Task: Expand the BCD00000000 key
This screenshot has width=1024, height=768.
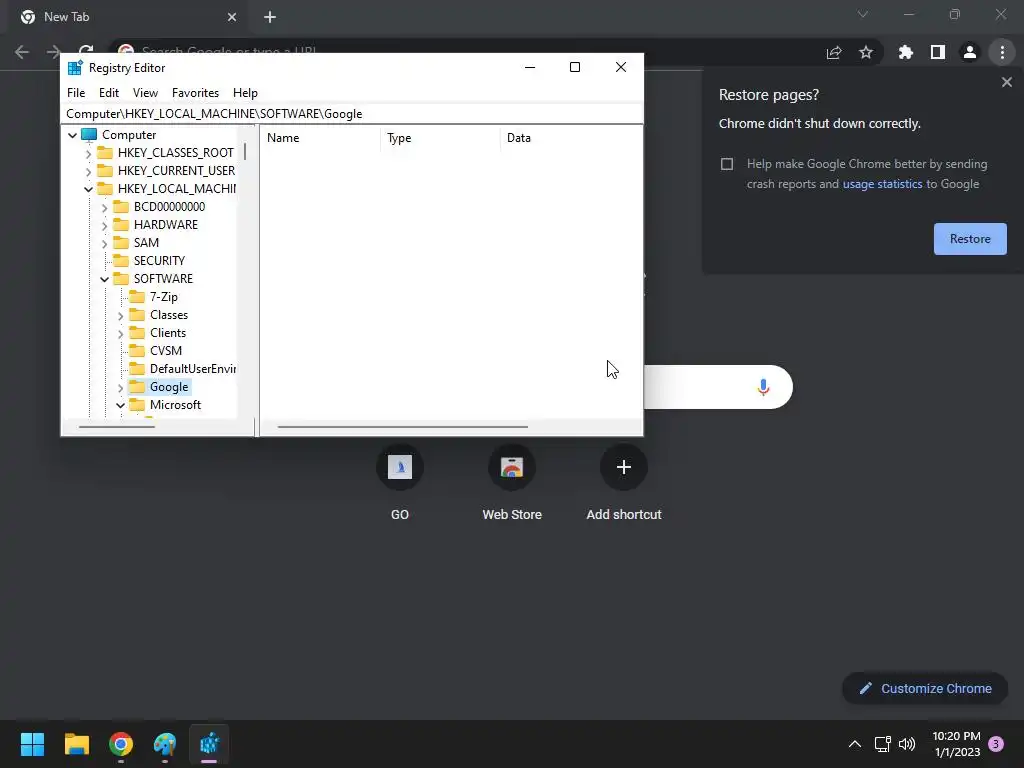Action: pos(104,208)
